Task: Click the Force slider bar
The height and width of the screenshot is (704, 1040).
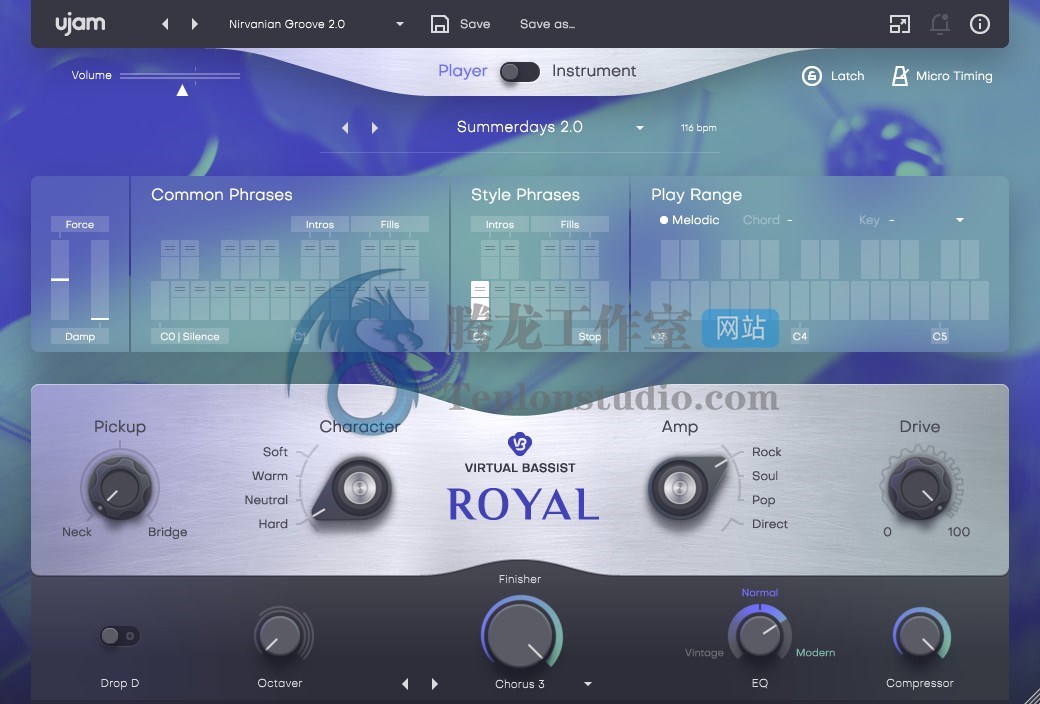Action: tap(60, 280)
